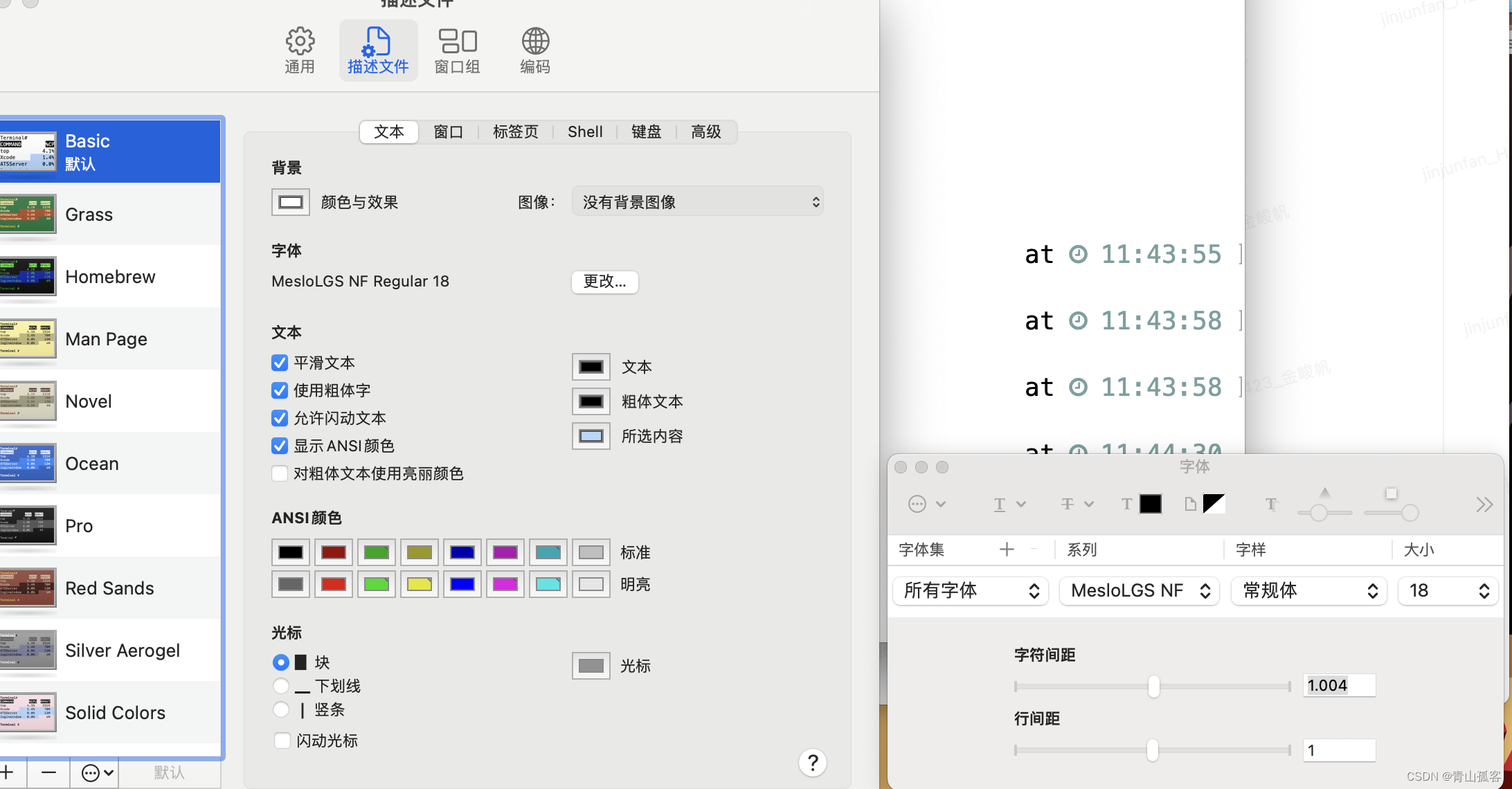1512x789 pixels.
Task: Open the 所有字体 collection dropdown
Action: [970, 590]
